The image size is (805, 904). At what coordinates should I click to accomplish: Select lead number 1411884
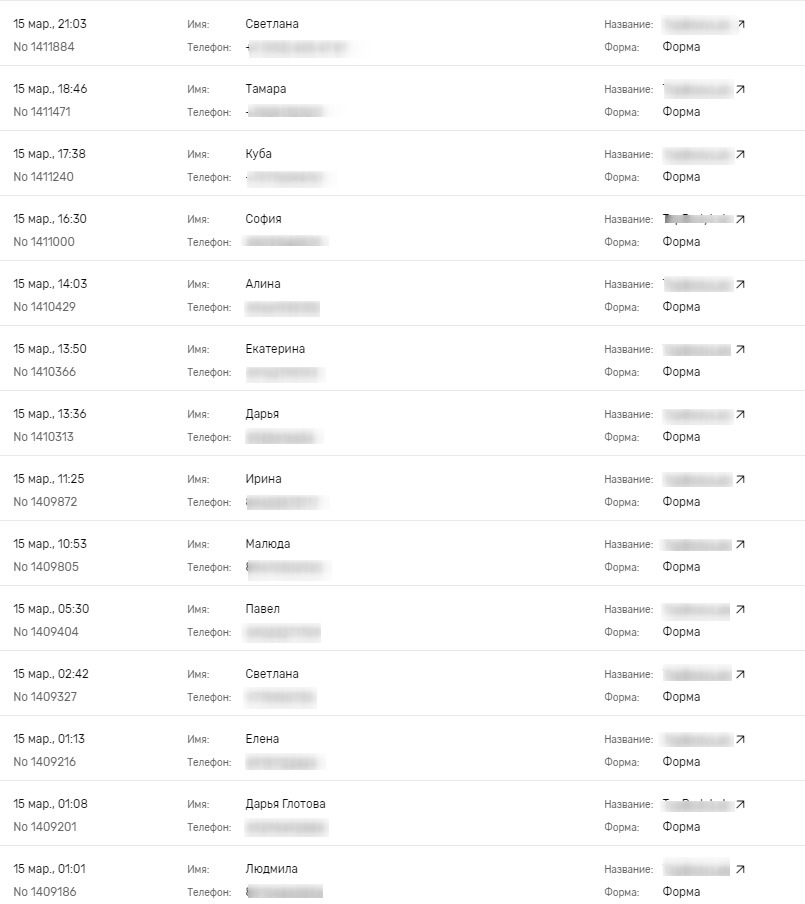(44, 47)
